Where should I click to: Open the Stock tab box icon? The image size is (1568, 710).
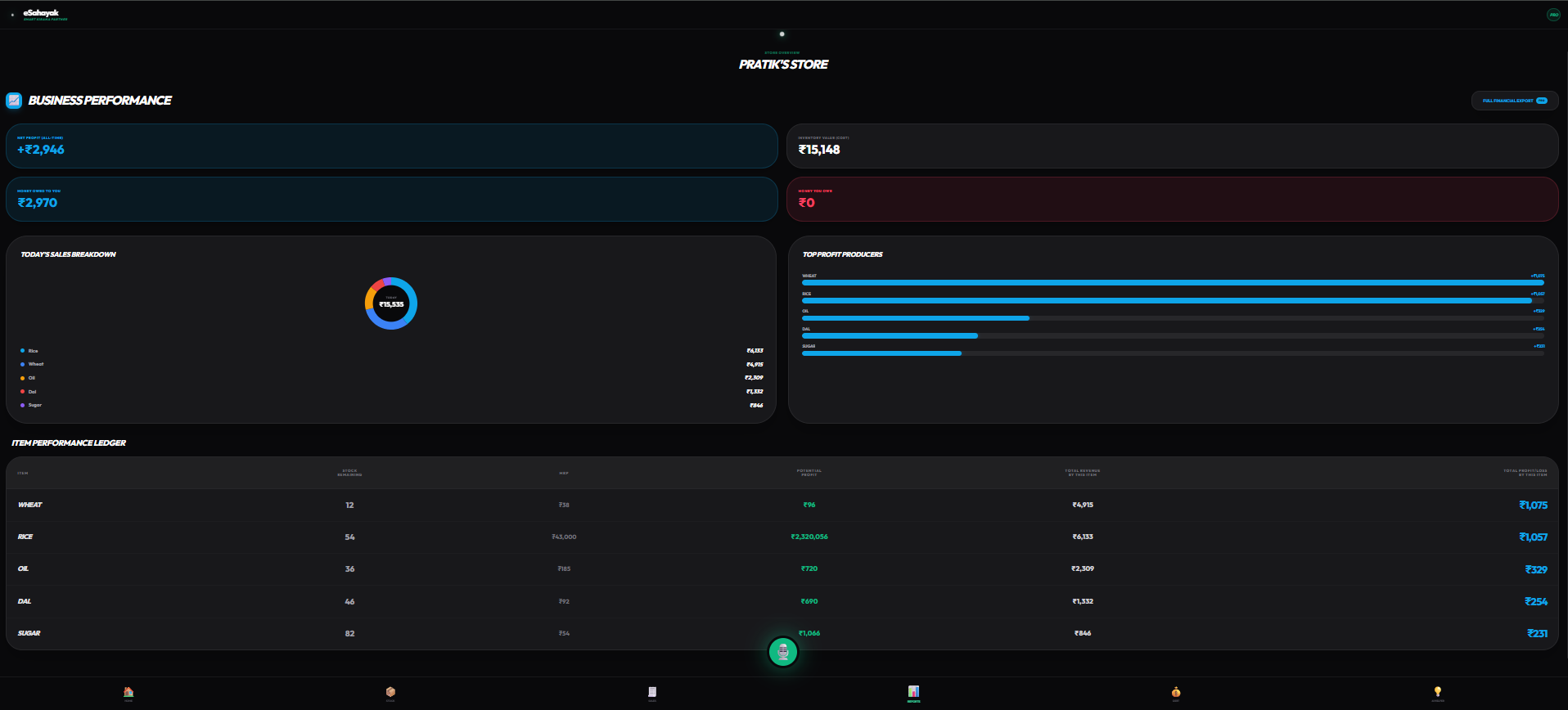click(x=390, y=694)
